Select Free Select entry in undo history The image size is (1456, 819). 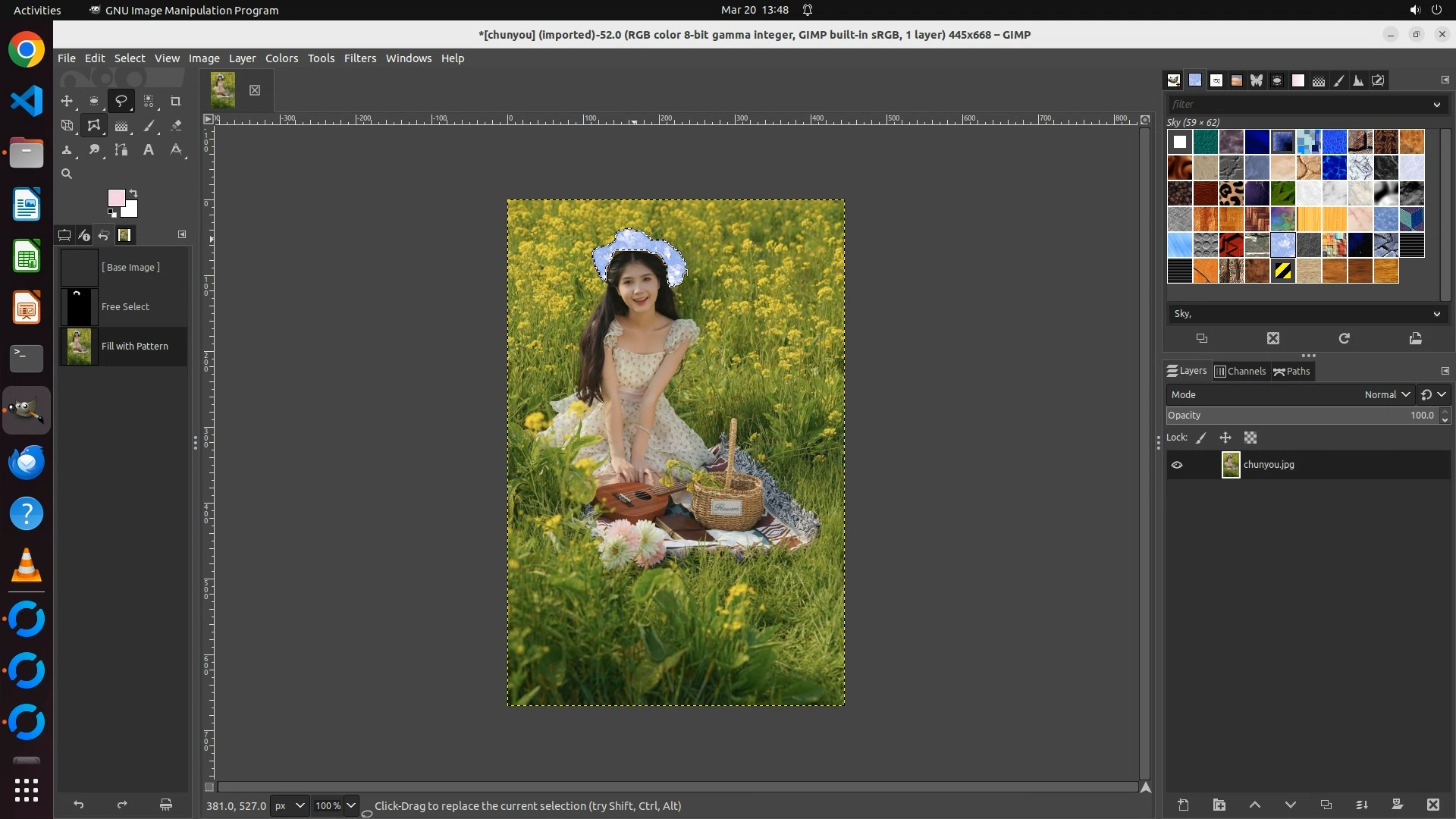(125, 306)
